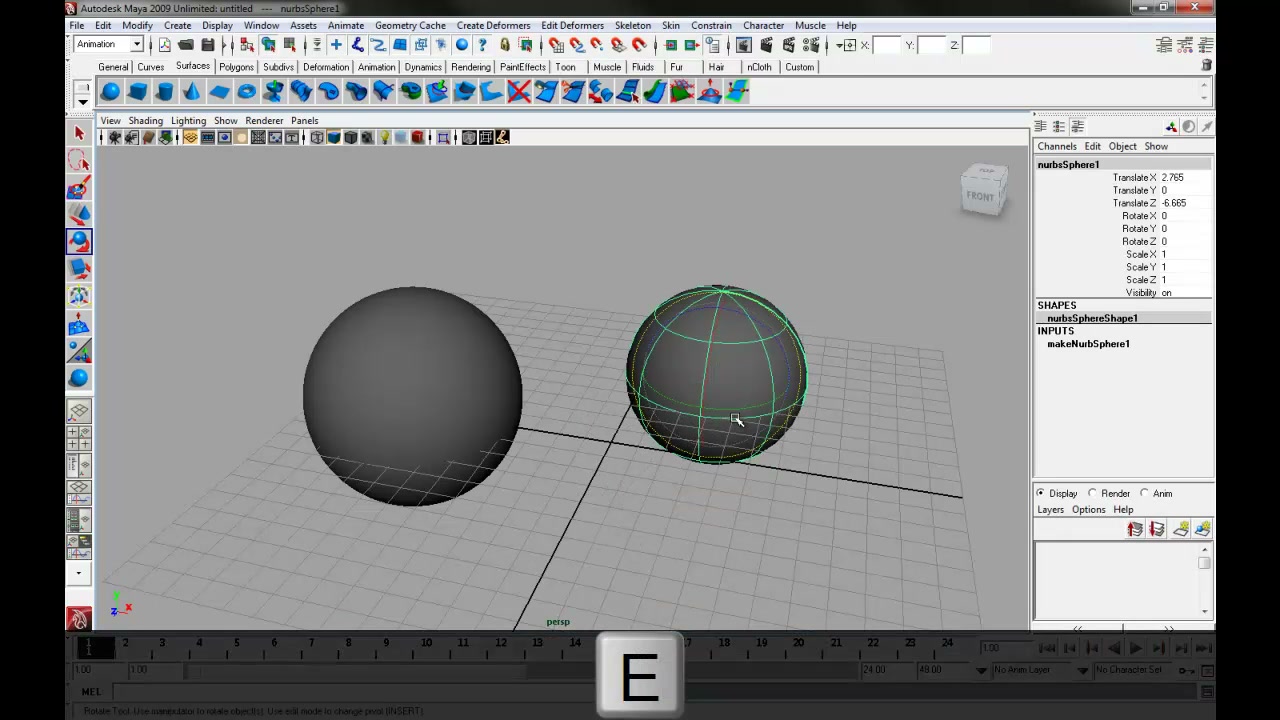Create a NURBS cylinder from shelf
The height and width of the screenshot is (720, 1280).
point(165,92)
